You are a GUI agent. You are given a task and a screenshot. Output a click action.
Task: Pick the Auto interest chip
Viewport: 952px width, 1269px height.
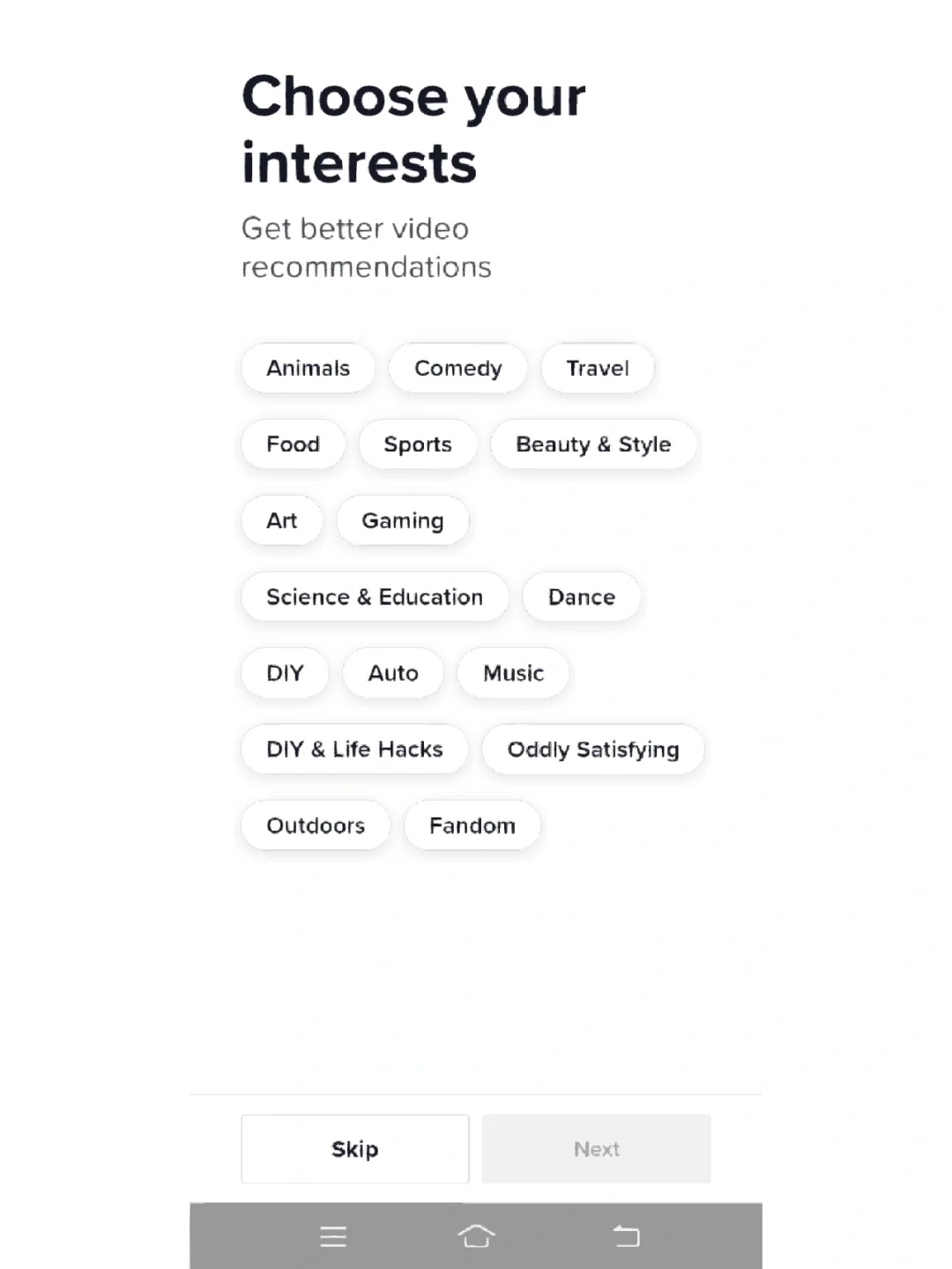[x=392, y=674]
